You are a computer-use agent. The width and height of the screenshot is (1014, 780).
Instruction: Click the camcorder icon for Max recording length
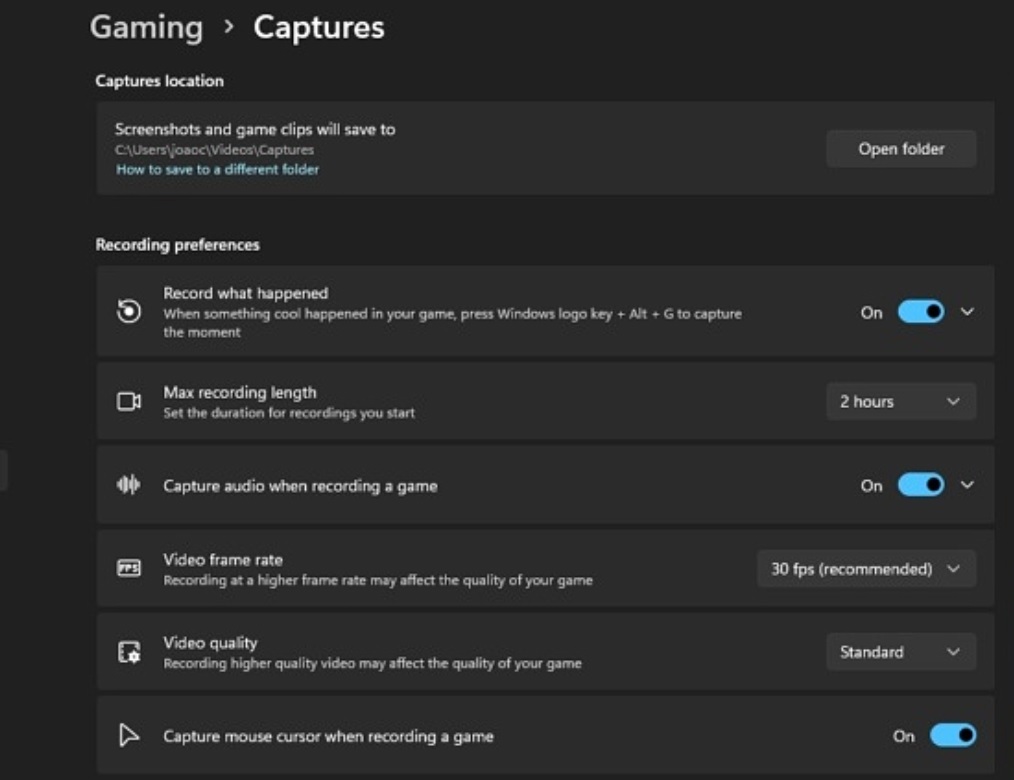click(x=129, y=402)
